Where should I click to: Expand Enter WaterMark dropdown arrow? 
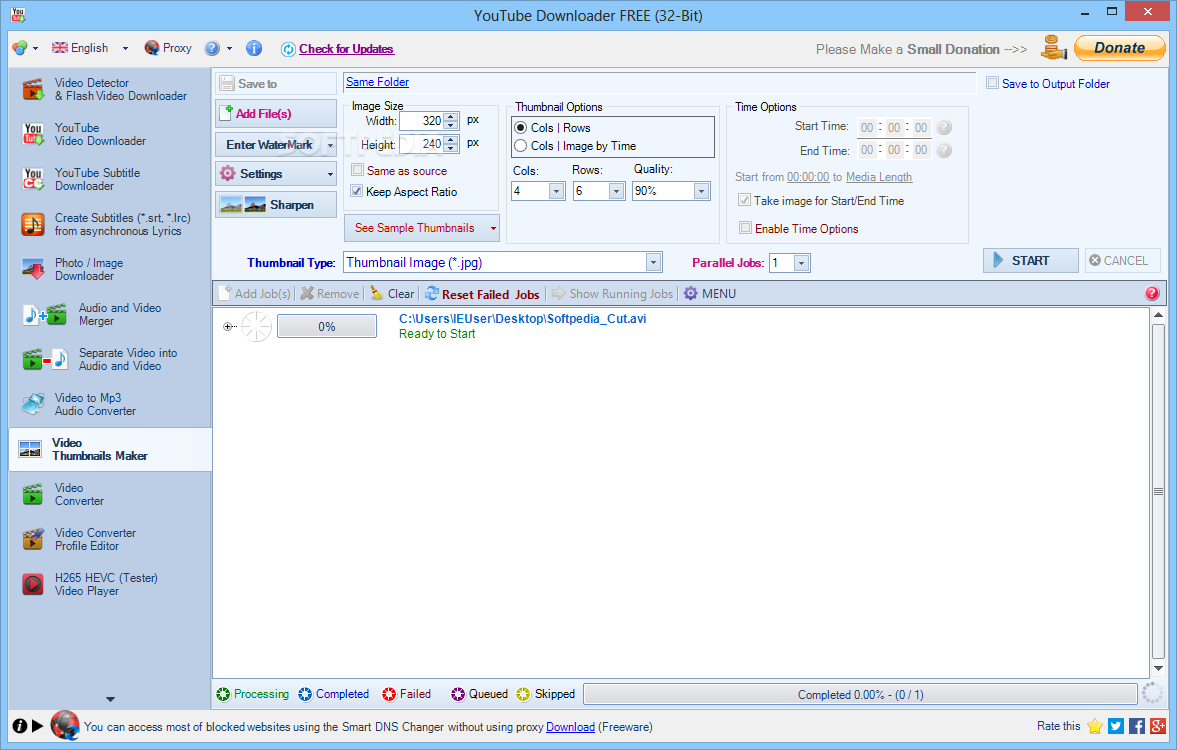click(x=330, y=145)
